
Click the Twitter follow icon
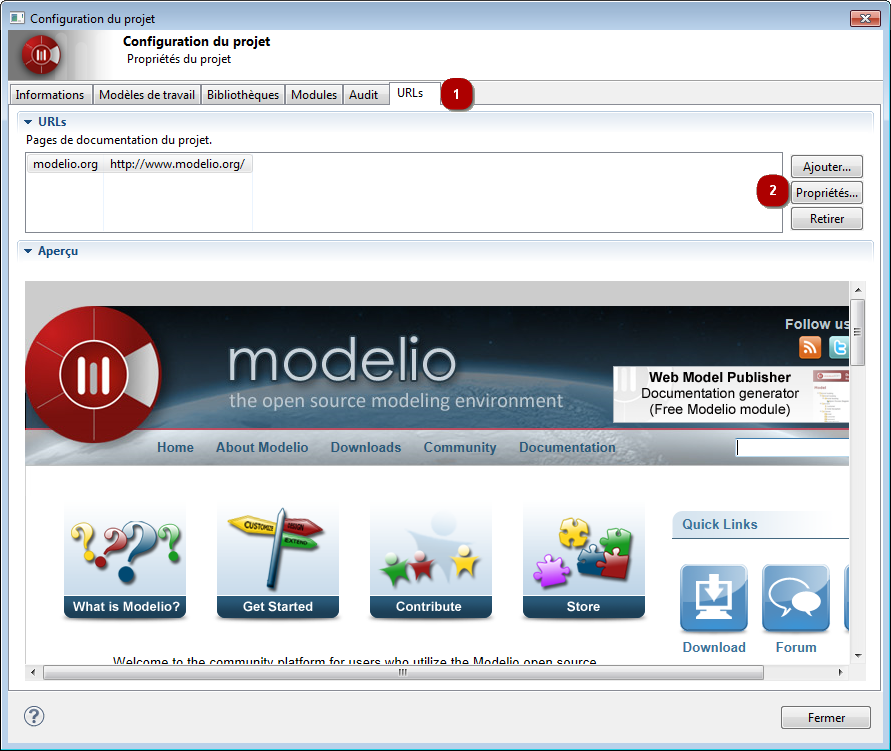click(839, 347)
